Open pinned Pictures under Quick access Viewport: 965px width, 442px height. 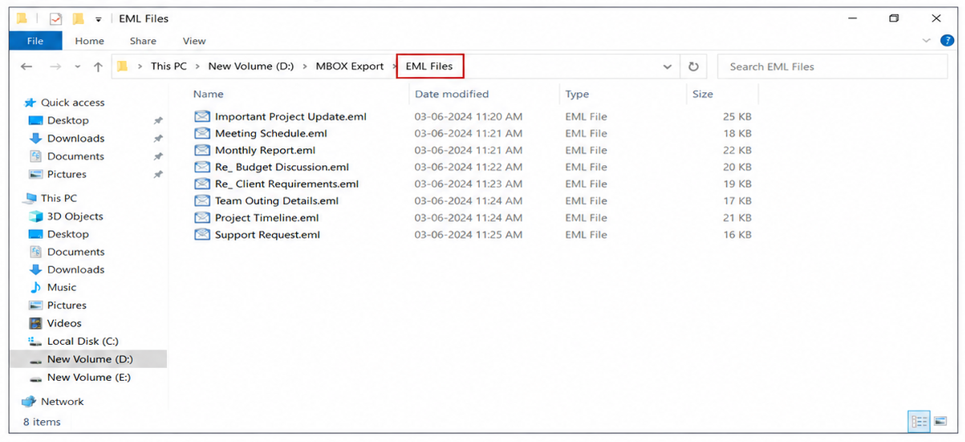66,174
